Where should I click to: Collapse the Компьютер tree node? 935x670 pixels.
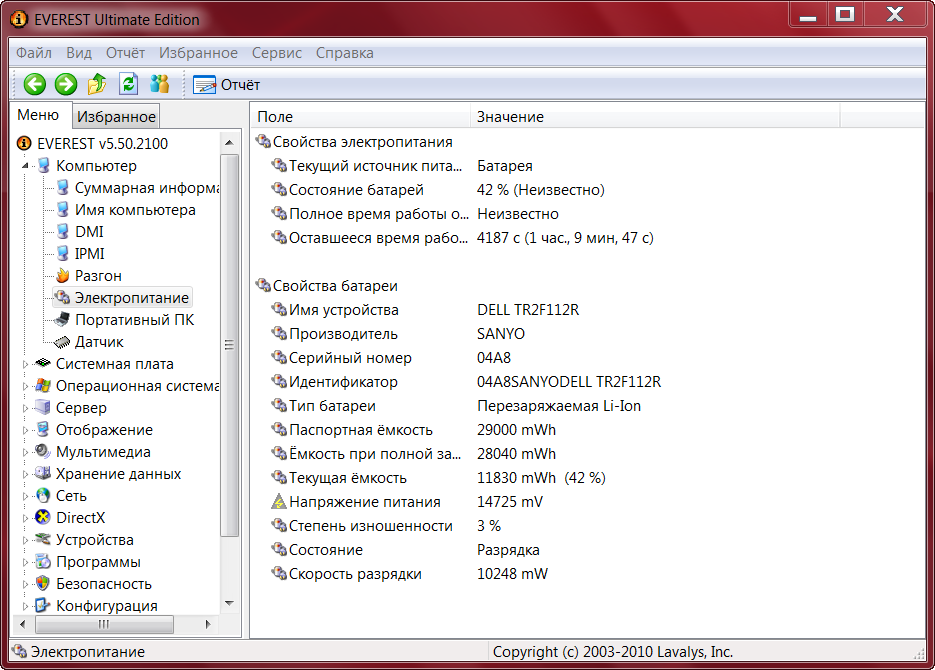tap(26, 166)
